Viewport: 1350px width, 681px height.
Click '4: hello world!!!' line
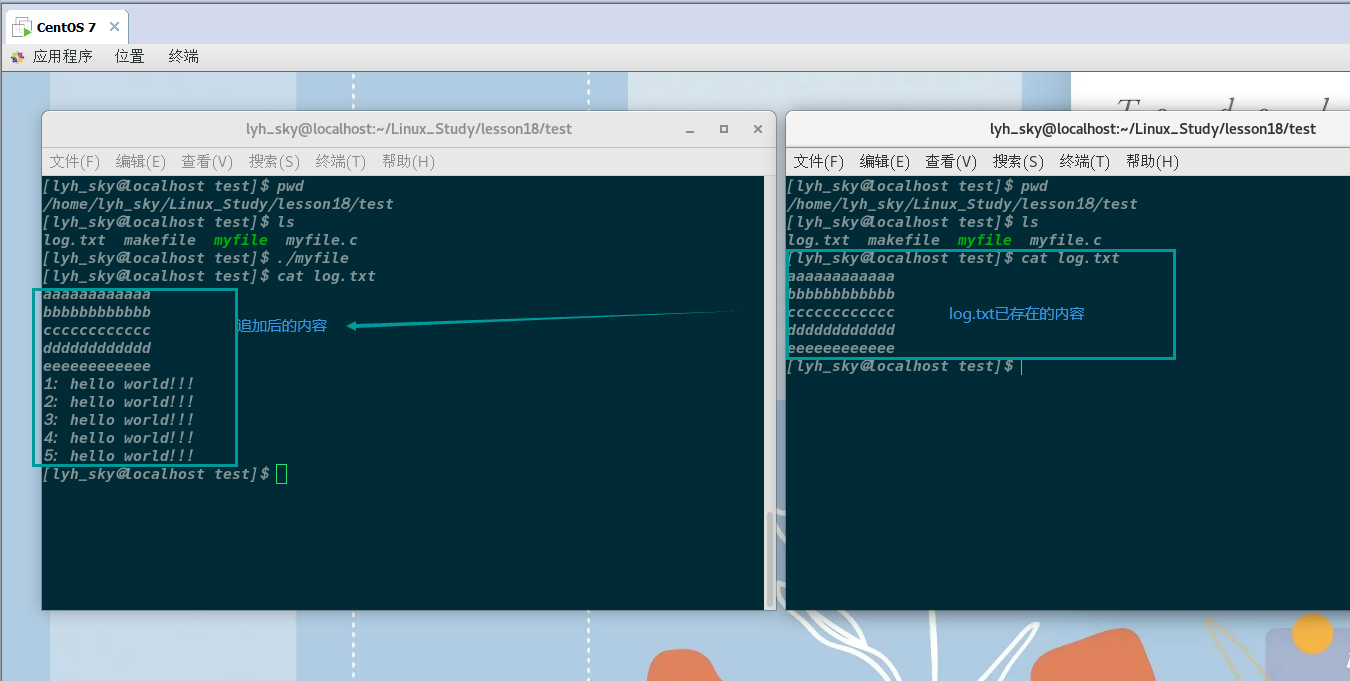119,438
